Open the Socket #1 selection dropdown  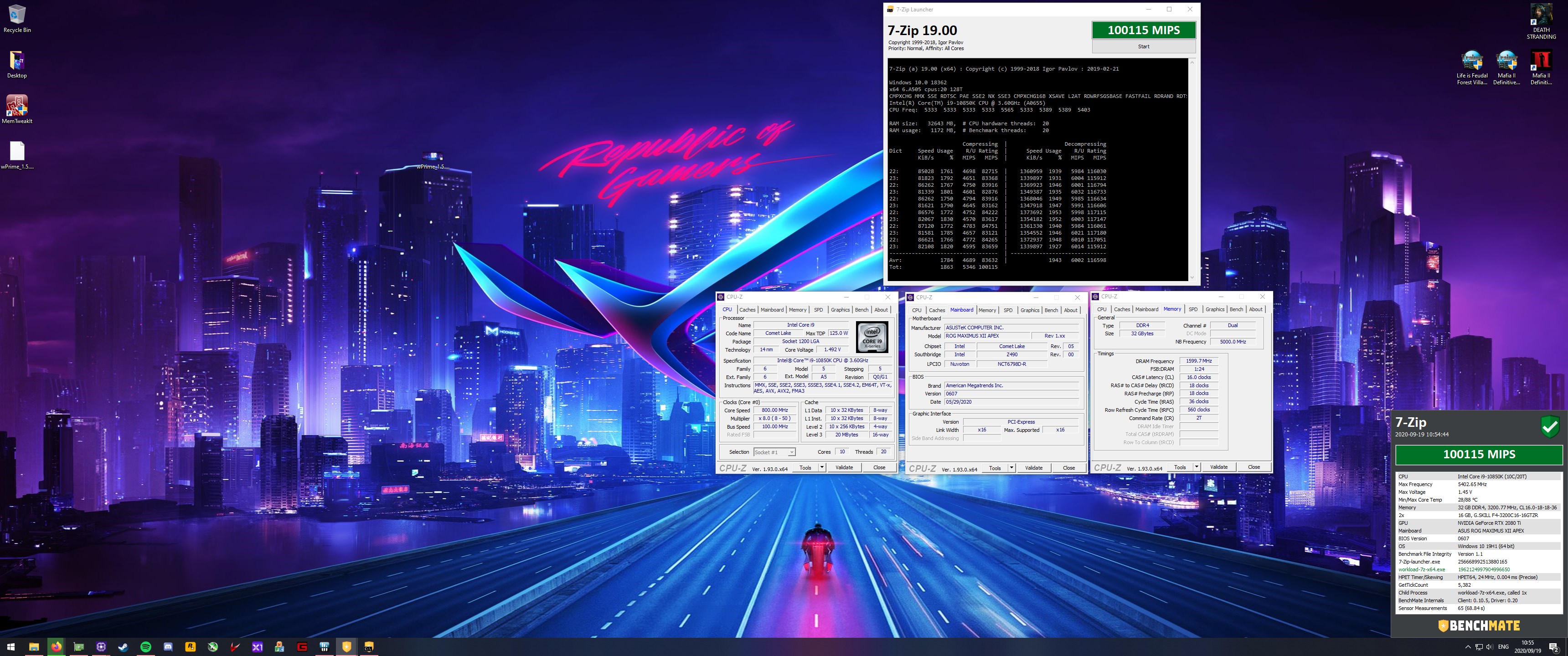coord(774,452)
